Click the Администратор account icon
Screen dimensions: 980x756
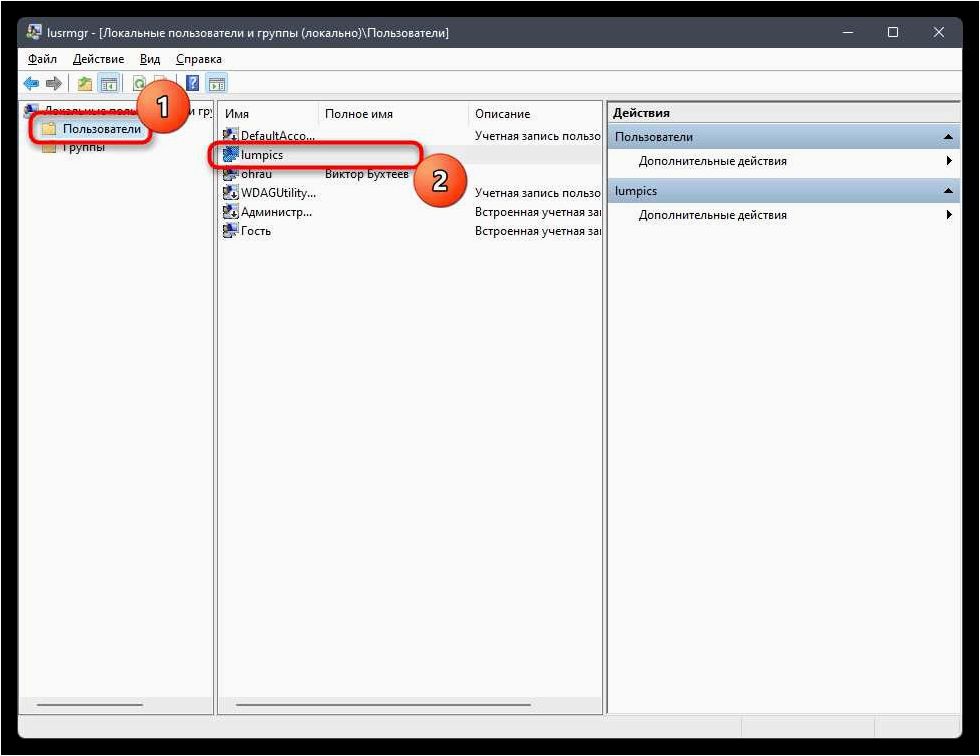coord(231,212)
